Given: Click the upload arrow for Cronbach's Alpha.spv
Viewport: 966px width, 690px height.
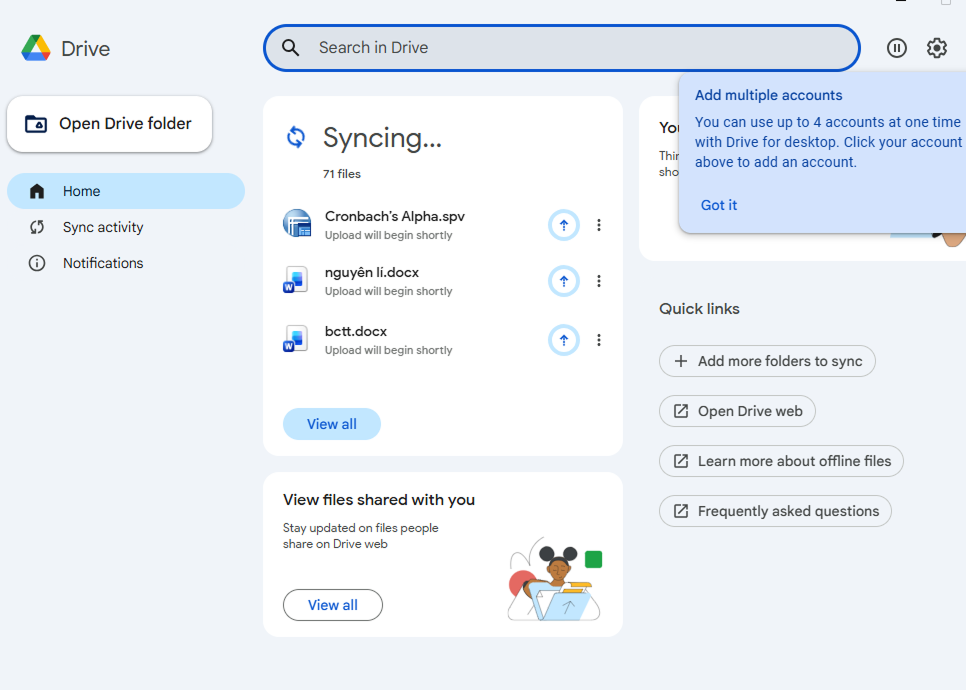Looking at the screenshot, I should 564,226.
